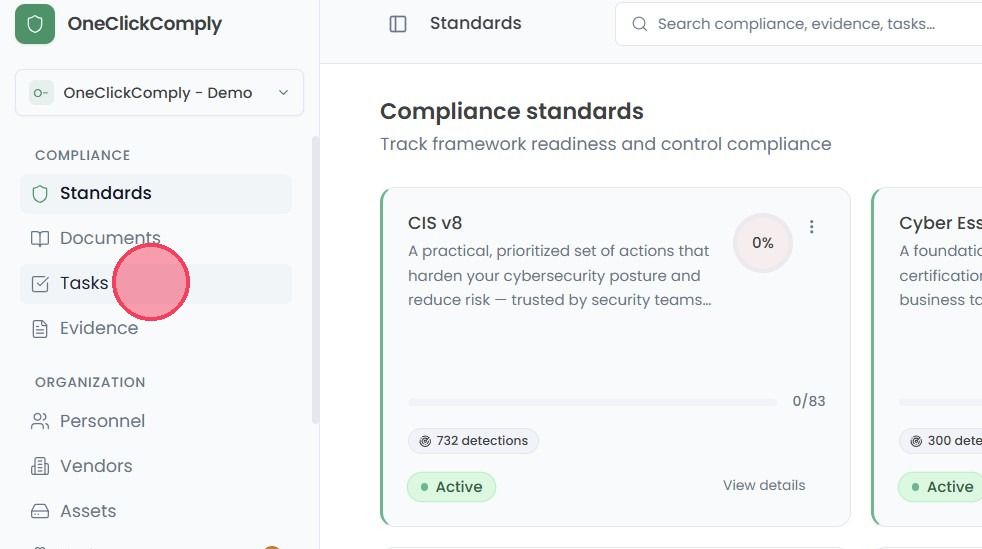This screenshot has width=982, height=549.
Task: Click the CIS v8 description text
Action: (560, 275)
